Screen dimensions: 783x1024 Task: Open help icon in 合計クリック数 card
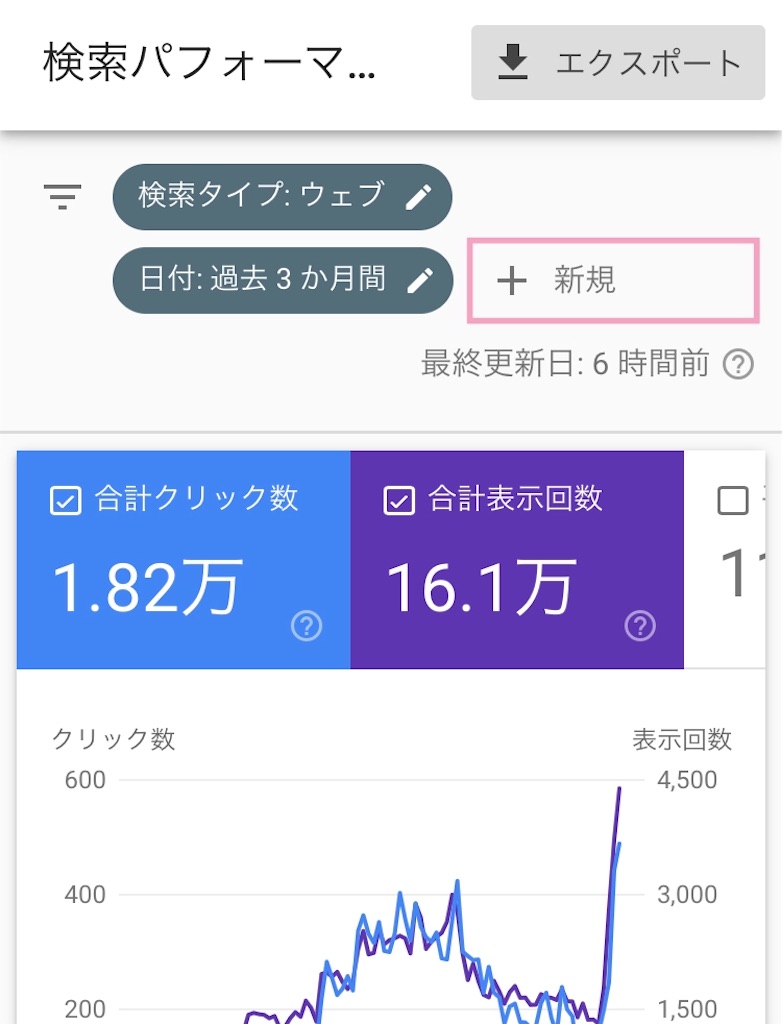306,626
